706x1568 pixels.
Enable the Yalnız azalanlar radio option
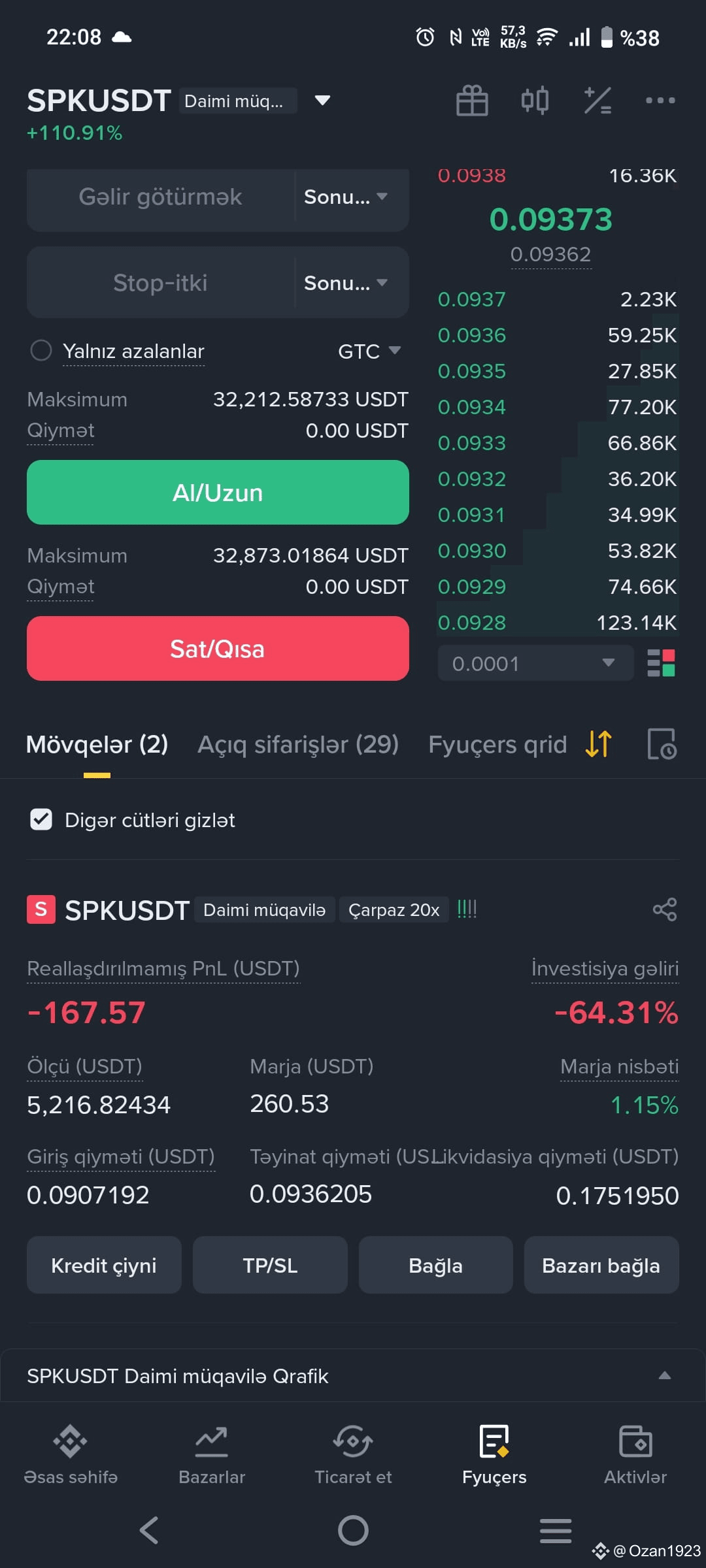tap(41, 351)
